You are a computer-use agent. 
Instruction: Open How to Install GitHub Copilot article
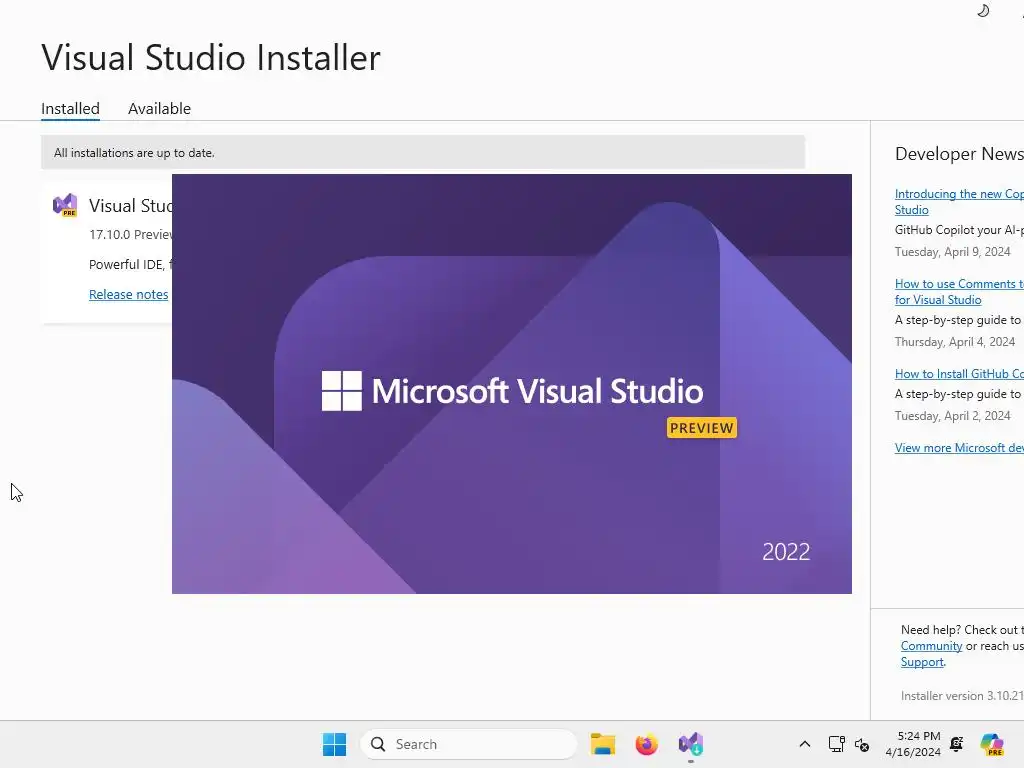point(959,374)
